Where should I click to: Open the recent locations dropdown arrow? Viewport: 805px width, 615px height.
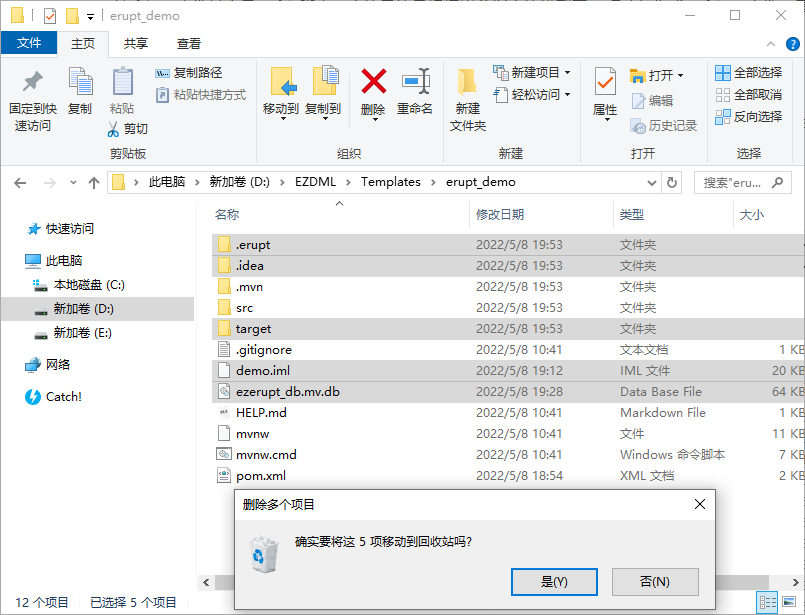[x=73, y=183]
